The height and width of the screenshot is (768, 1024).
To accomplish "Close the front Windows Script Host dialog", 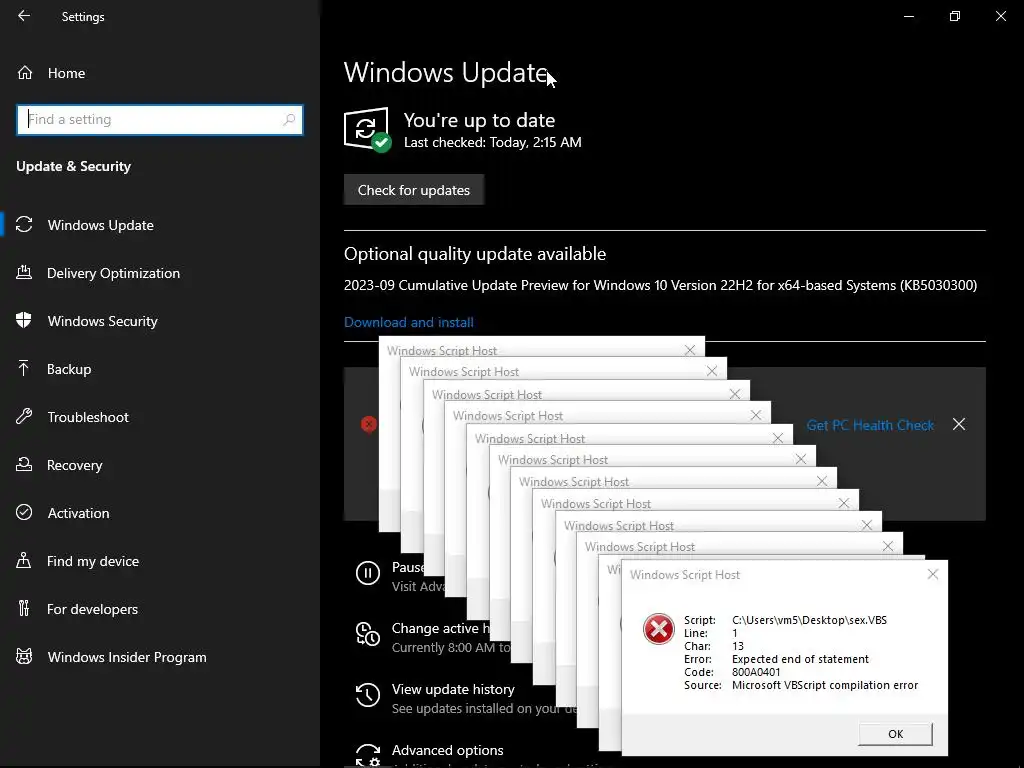I will pyautogui.click(x=933, y=574).
